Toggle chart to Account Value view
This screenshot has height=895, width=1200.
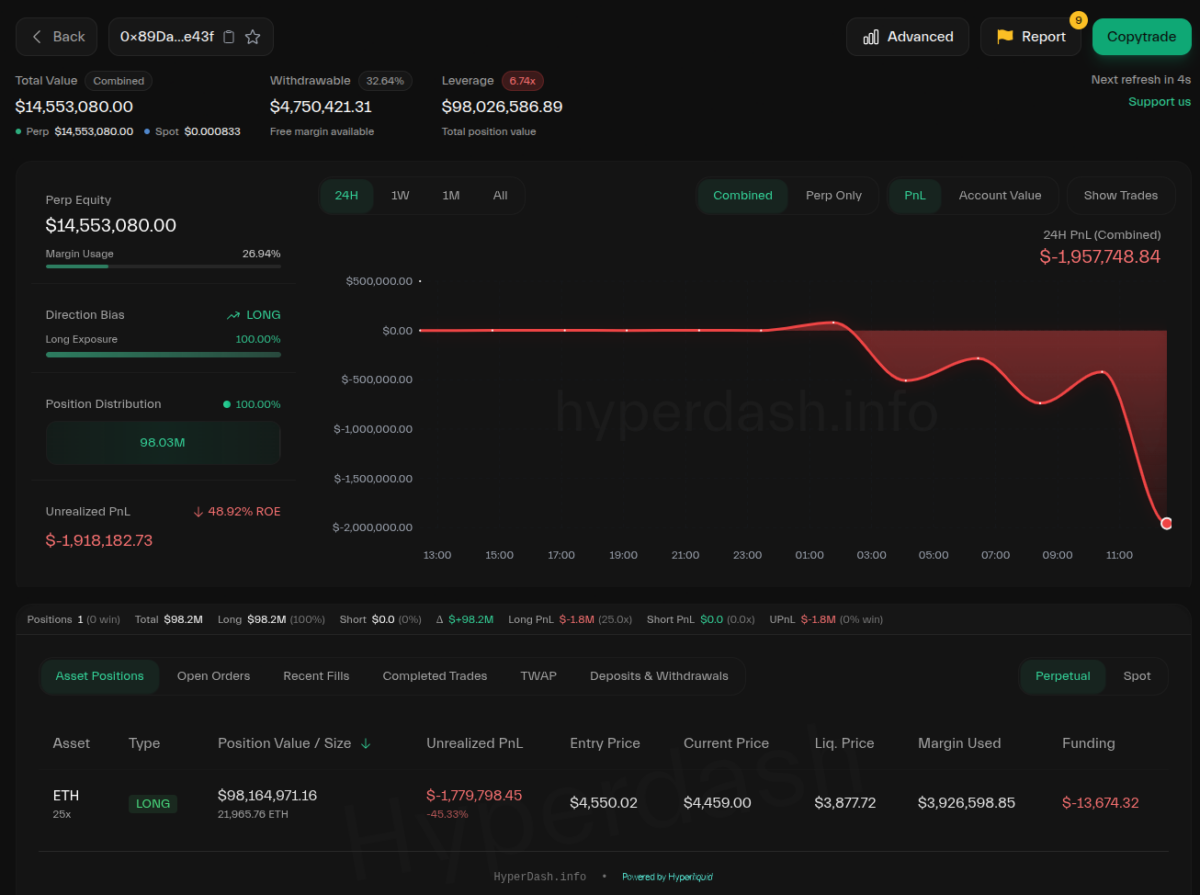(x=999, y=196)
